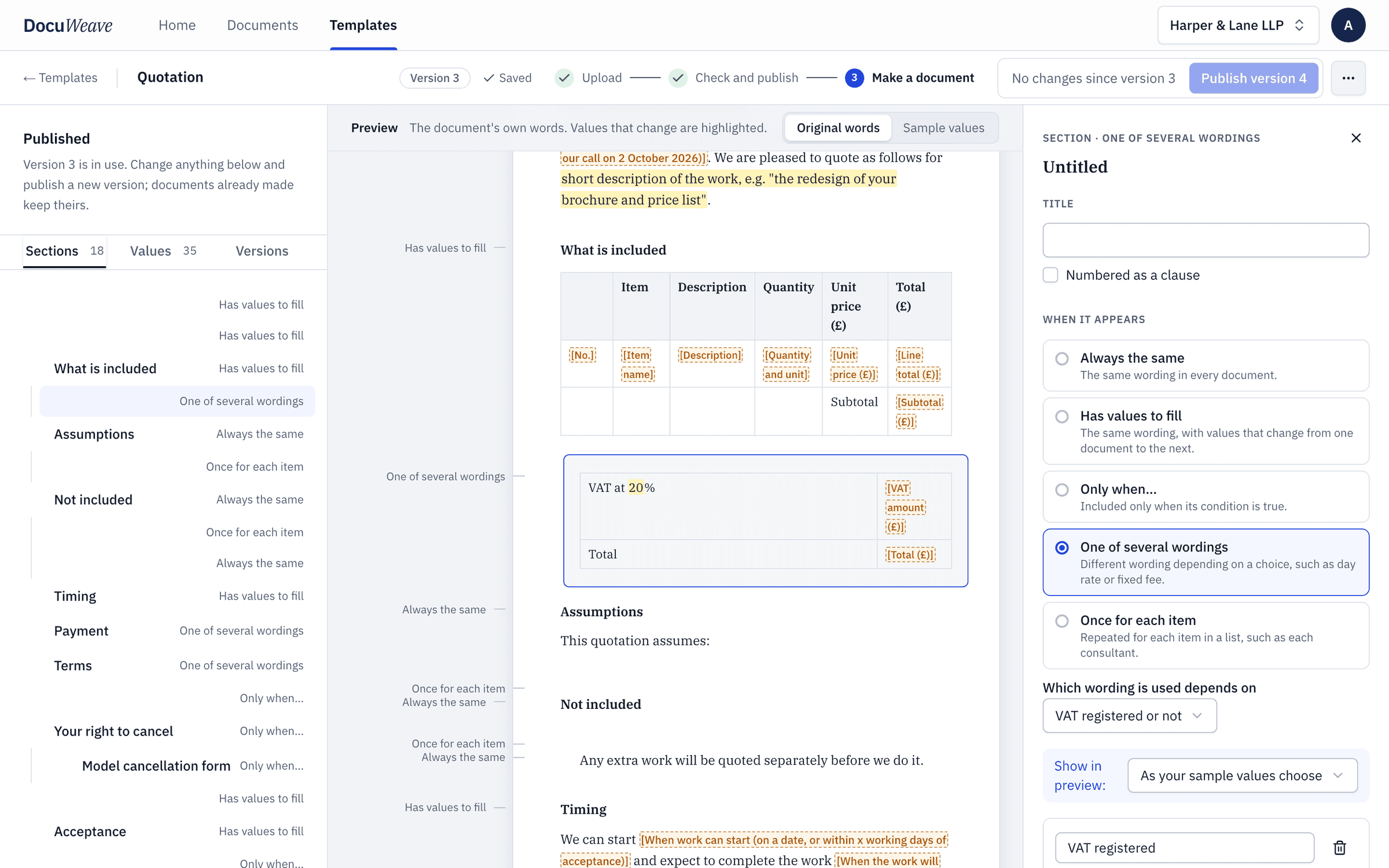Select the Model cancellation form section
The height and width of the screenshot is (868, 1389).
(x=191, y=766)
